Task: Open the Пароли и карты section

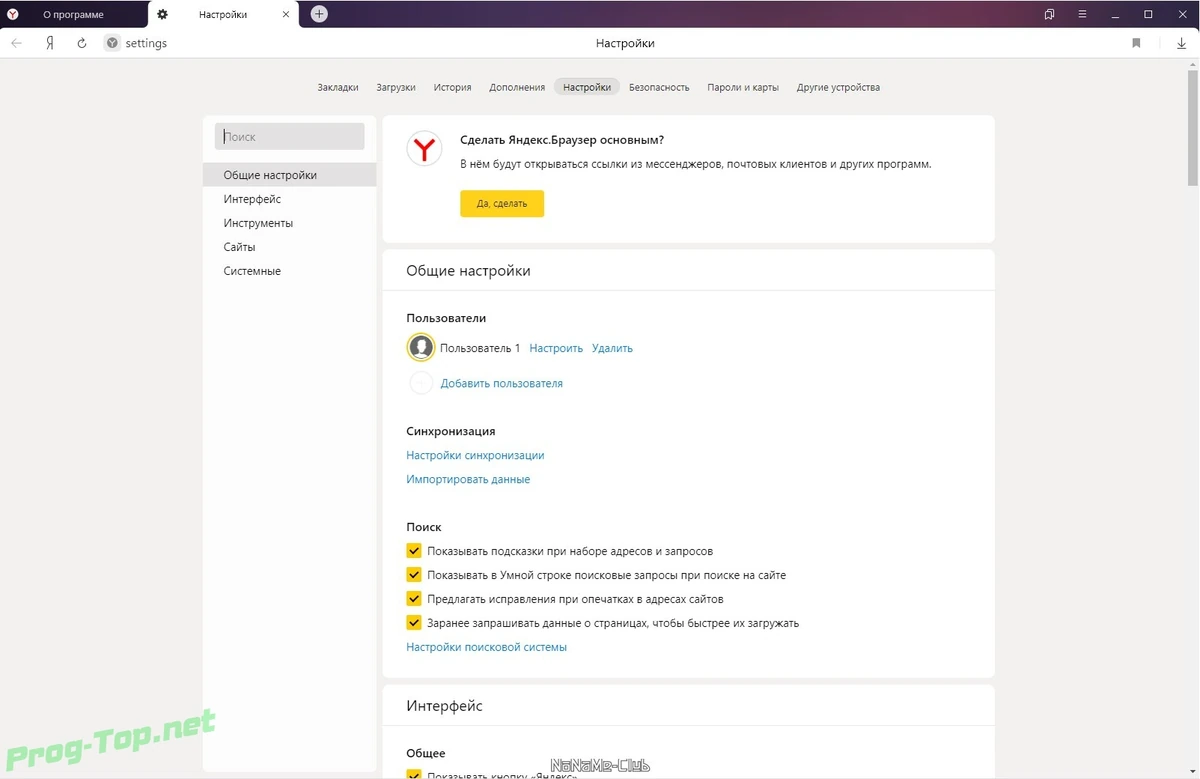Action: click(x=743, y=87)
